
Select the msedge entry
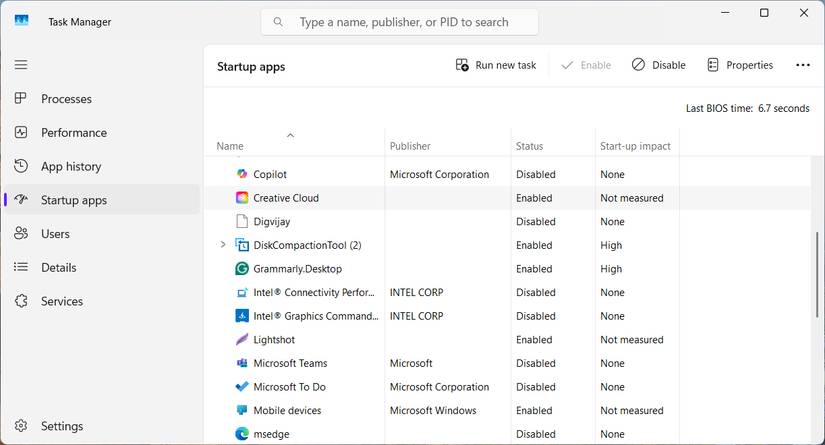[271, 434]
